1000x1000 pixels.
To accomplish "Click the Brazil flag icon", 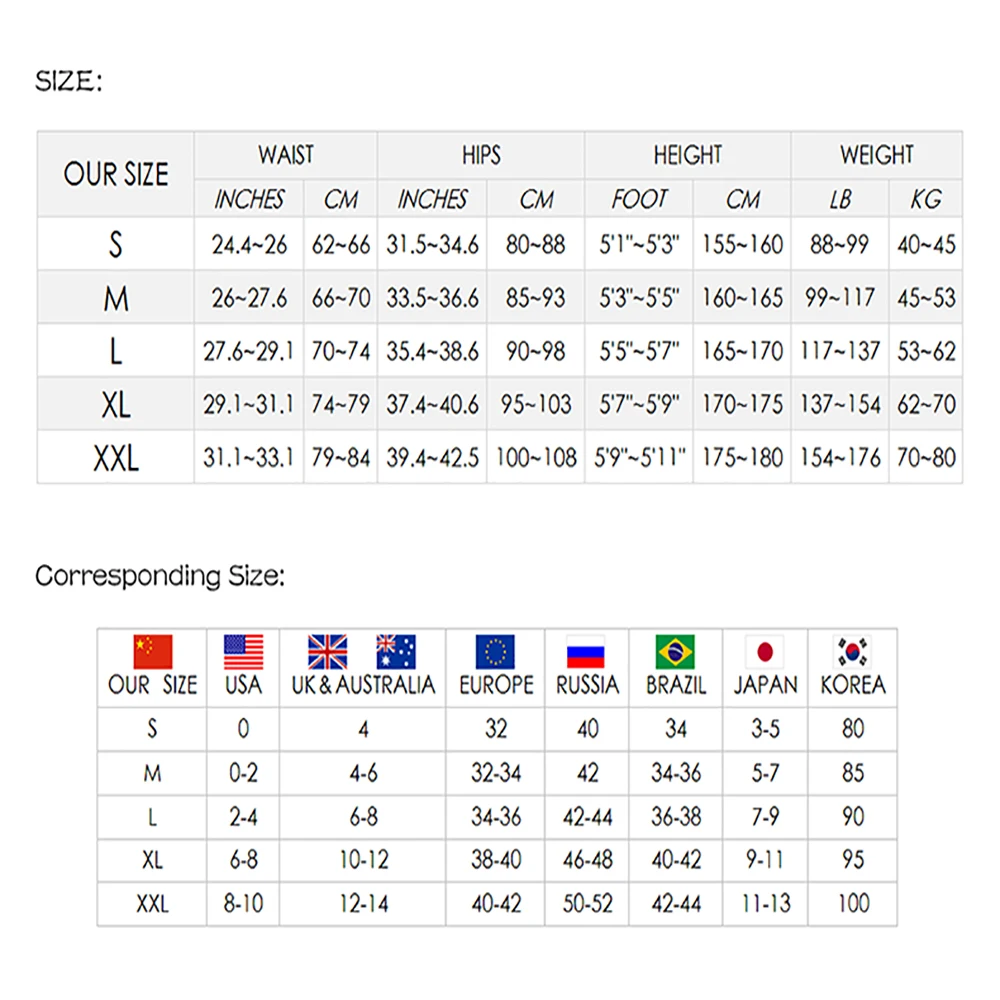I will 676,652.
